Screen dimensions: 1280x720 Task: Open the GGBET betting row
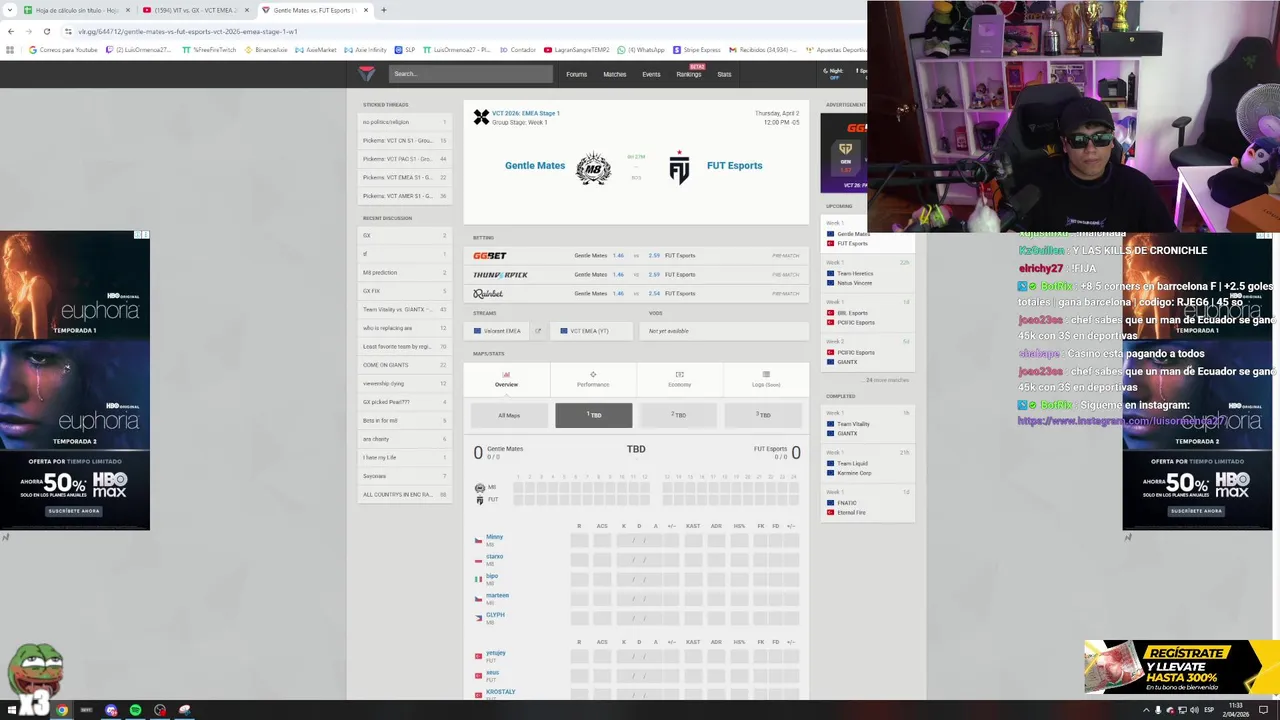click(636, 255)
